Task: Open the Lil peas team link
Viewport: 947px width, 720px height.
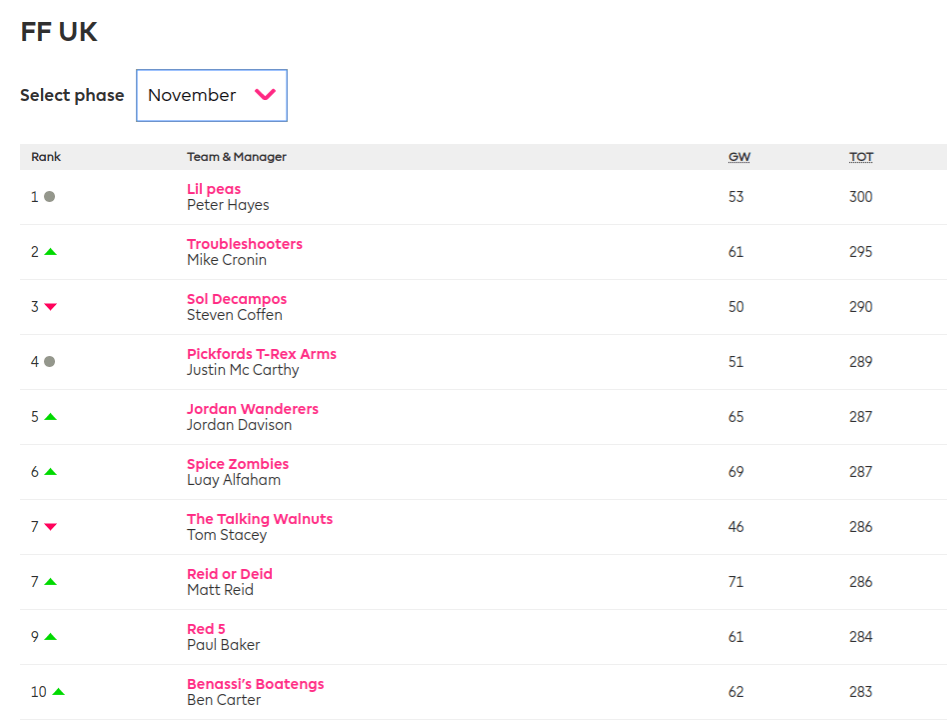Action: tap(214, 189)
